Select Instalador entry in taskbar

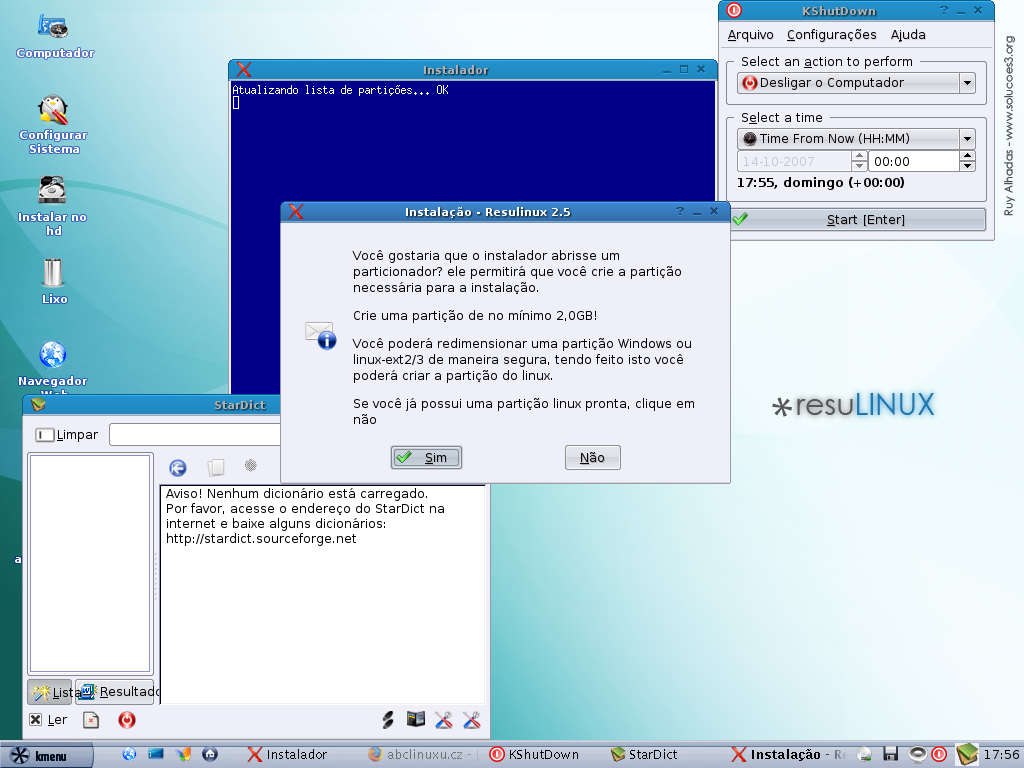[x=288, y=755]
